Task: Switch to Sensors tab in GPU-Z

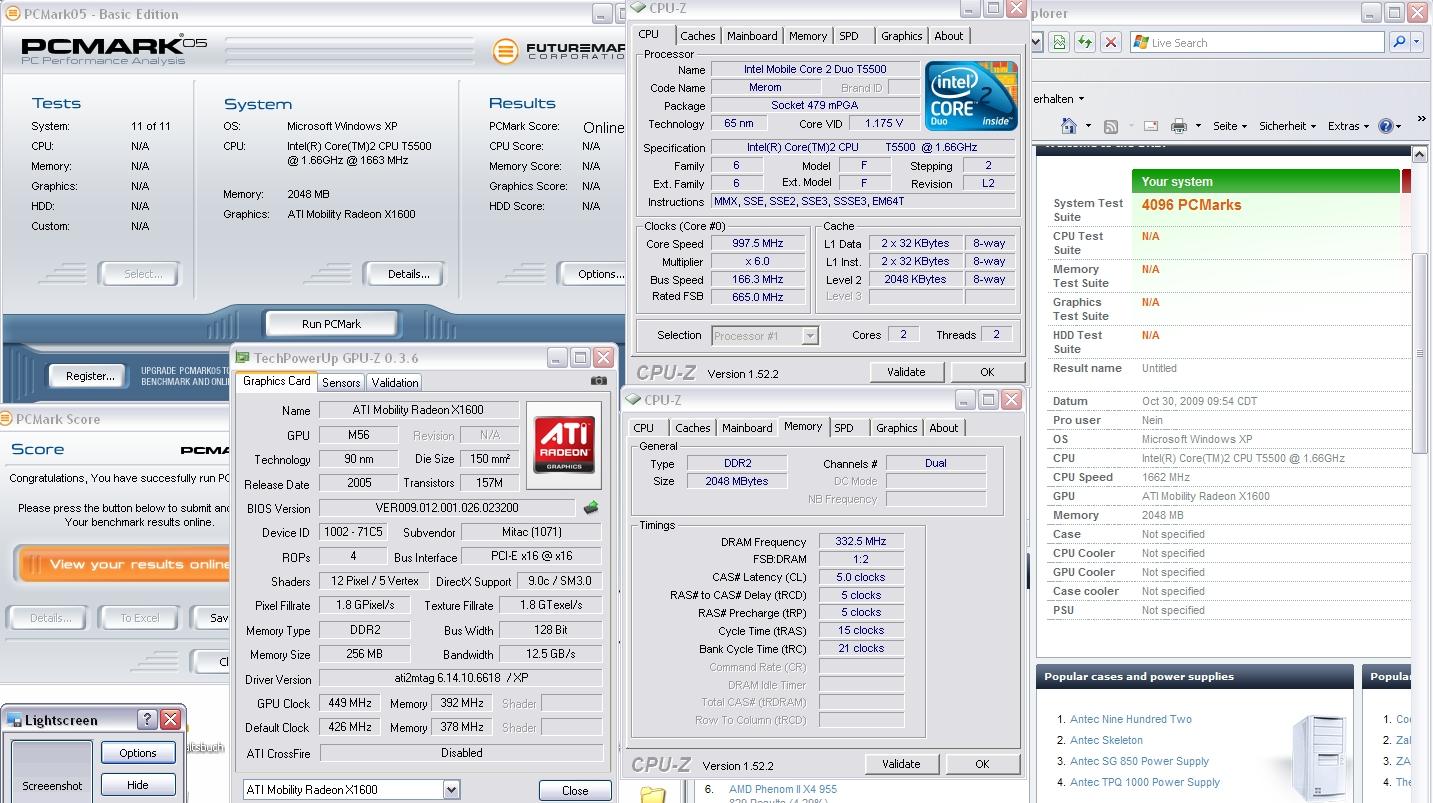Action: point(341,383)
